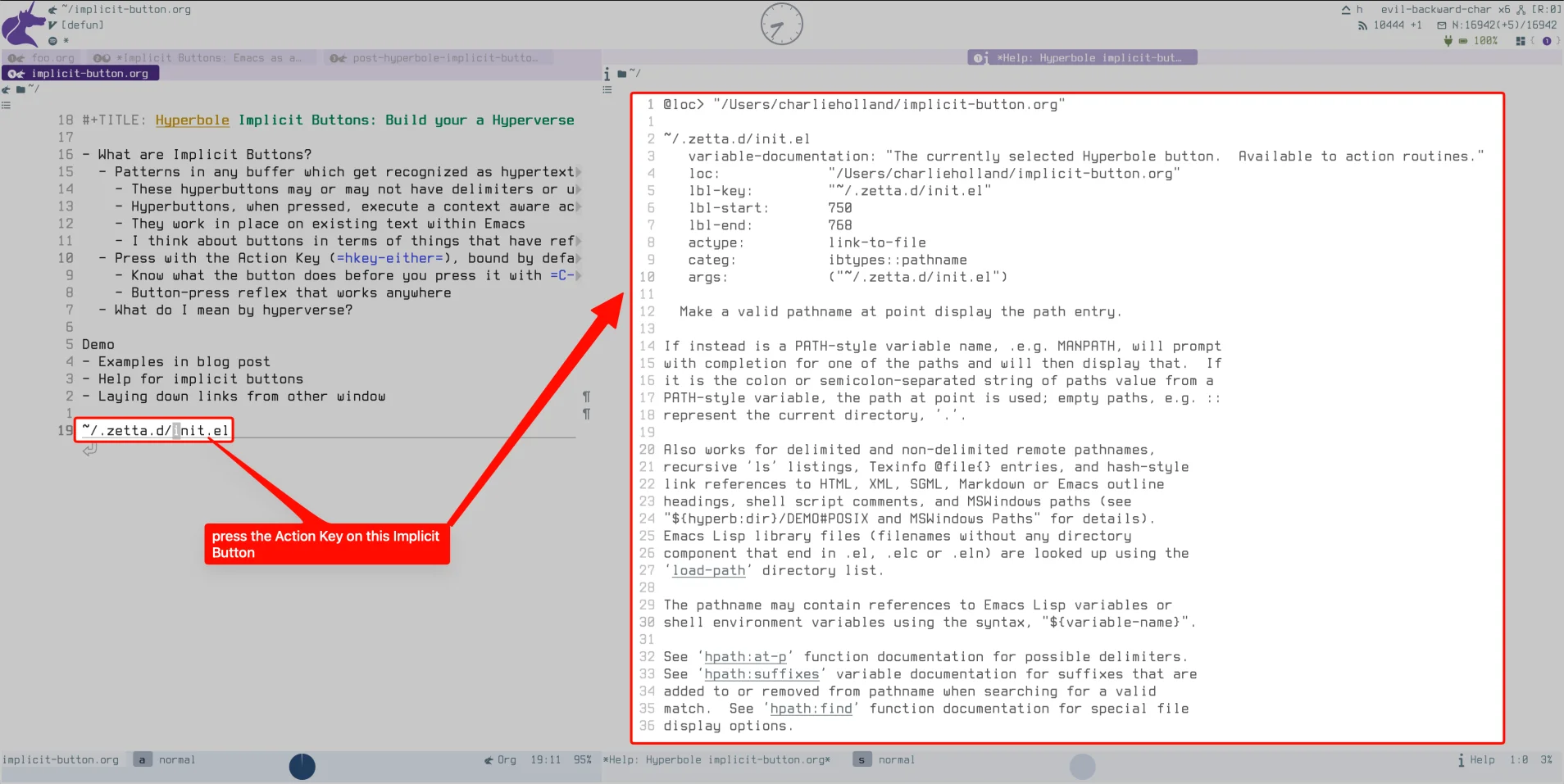
Task: Click 'Help' major mode label in right modeline
Action: pyautogui.click(x=1482, y=759)
